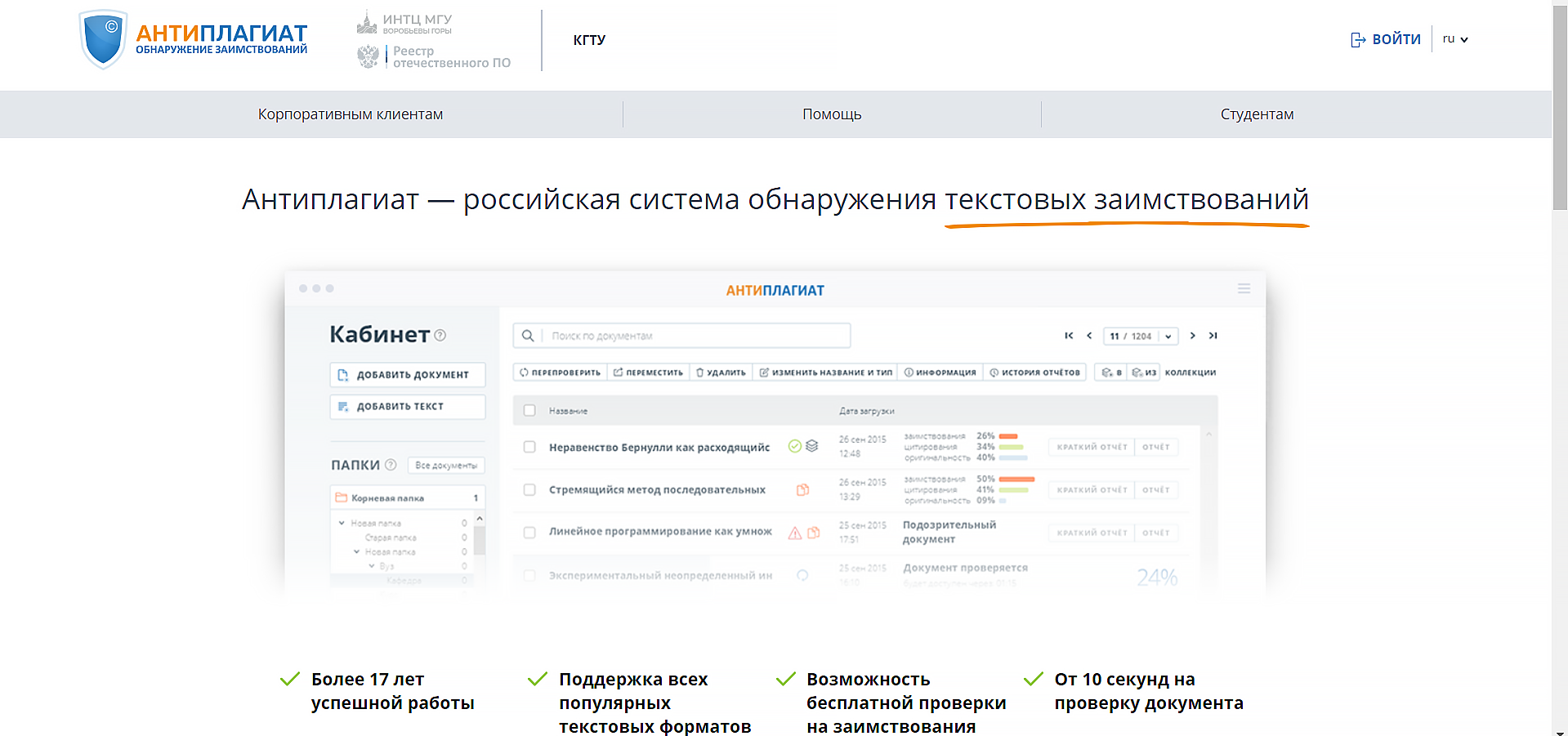The image size is (1568, 736).
Task: Click Изменить название и тип button
Action: 825,372
